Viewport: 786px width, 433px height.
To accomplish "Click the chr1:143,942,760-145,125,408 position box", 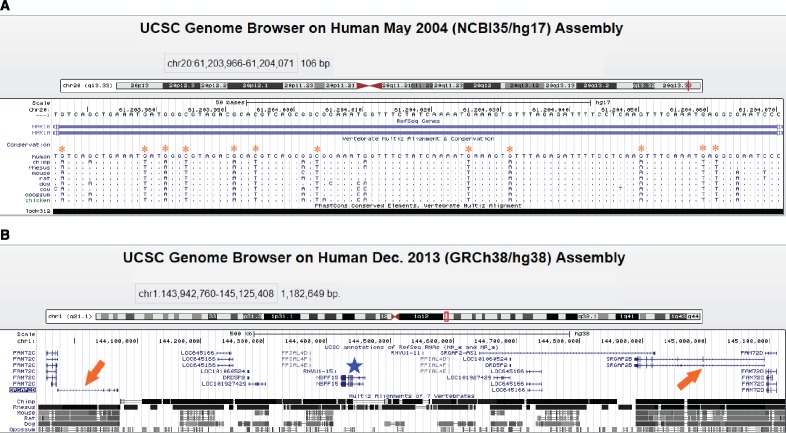I will click(x=206, y=293).
